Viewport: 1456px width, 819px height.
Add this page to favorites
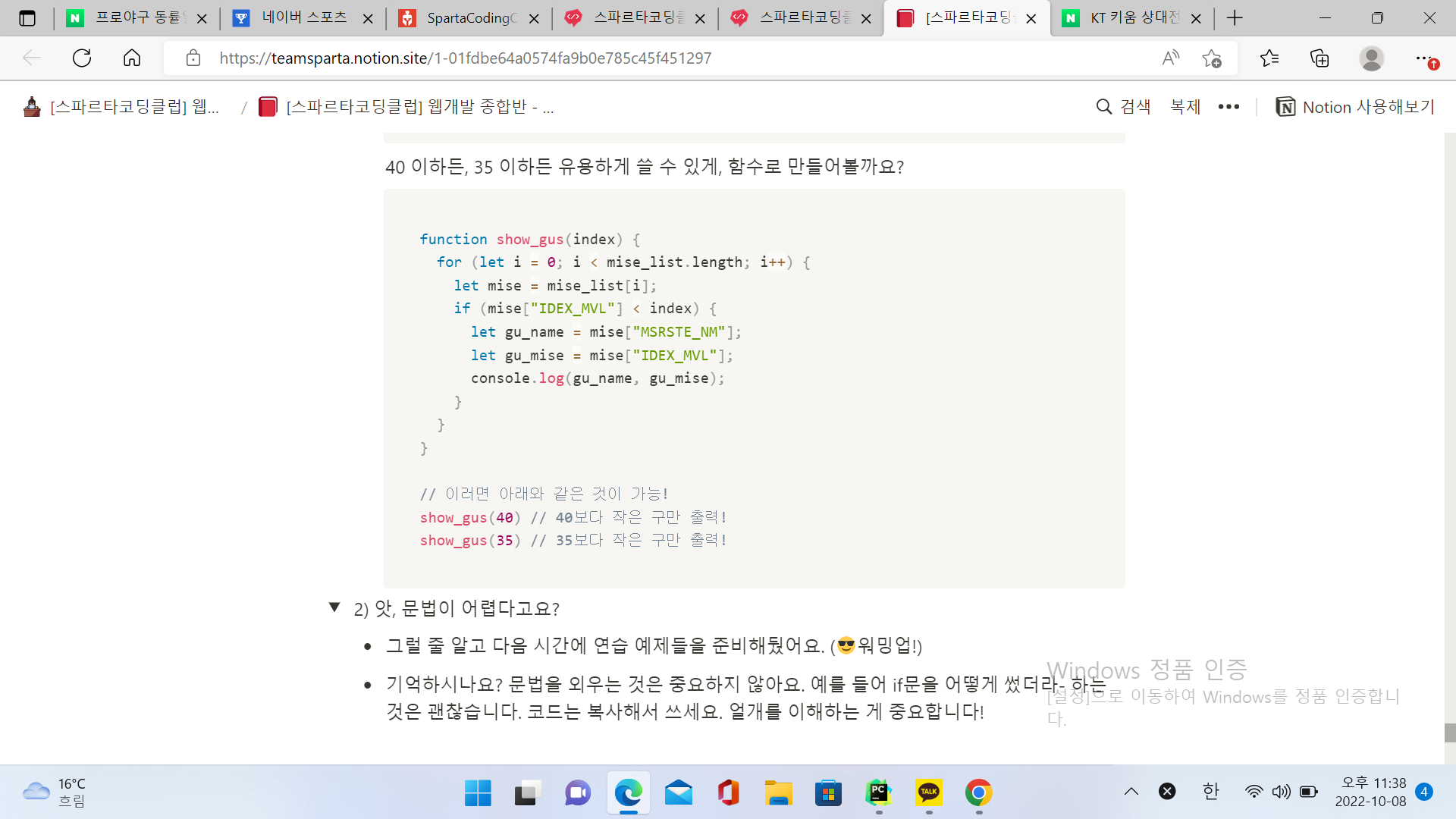1211,58
